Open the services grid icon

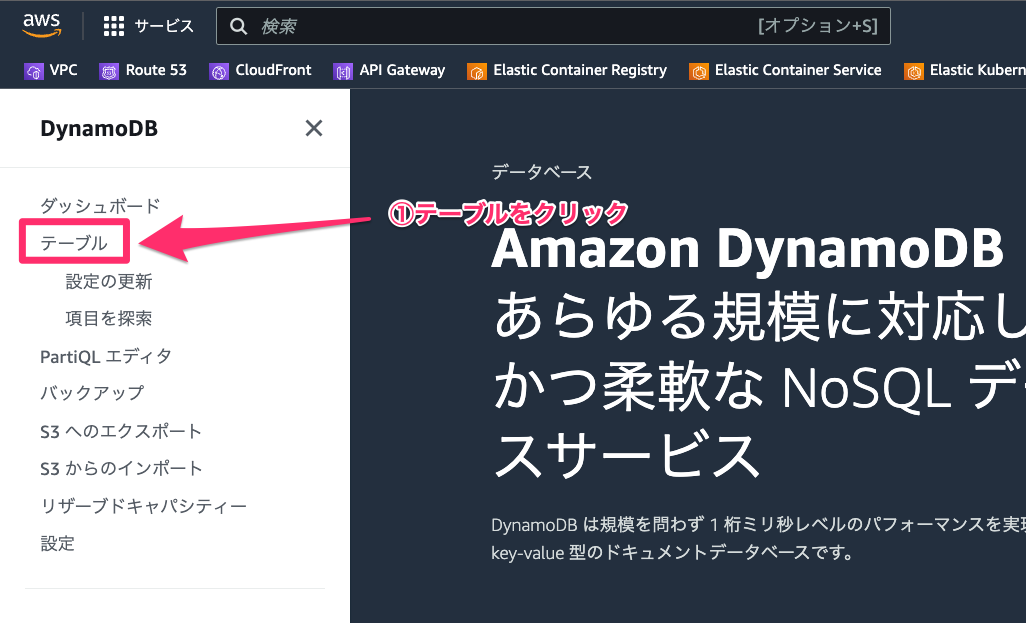click(114, 26)
